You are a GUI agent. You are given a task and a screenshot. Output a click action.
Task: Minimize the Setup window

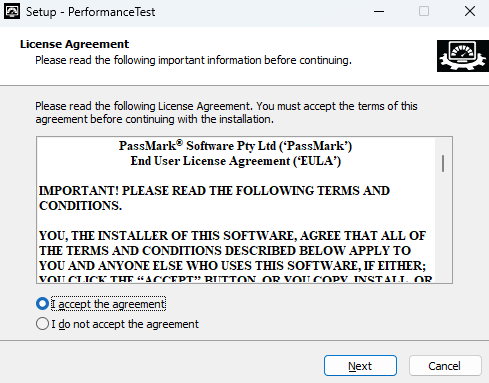[x=379, y=12]
